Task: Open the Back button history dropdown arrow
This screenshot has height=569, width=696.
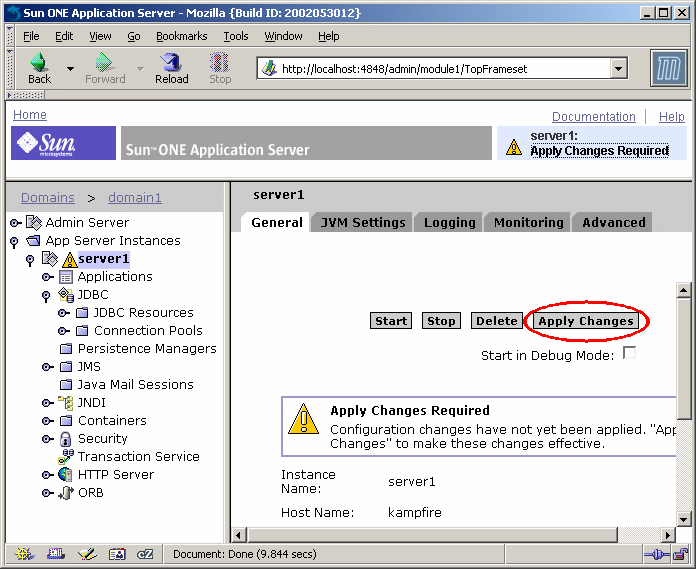Action: coord(70,69)
